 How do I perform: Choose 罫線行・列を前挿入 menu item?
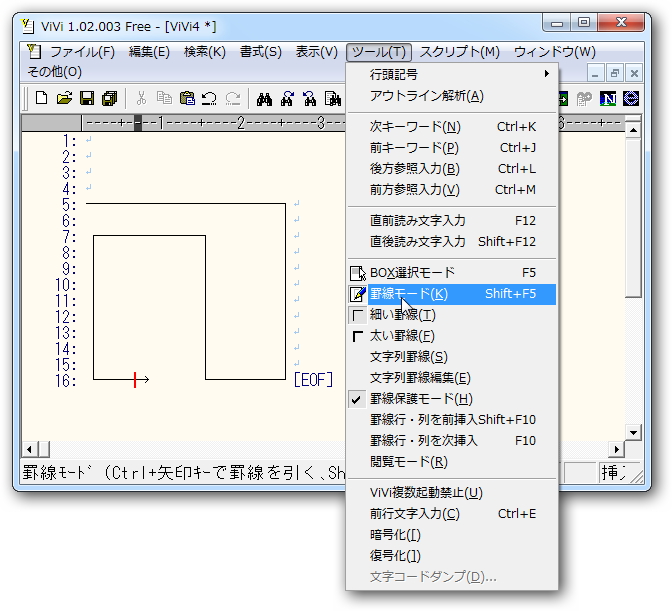click(x=451, y=420)
